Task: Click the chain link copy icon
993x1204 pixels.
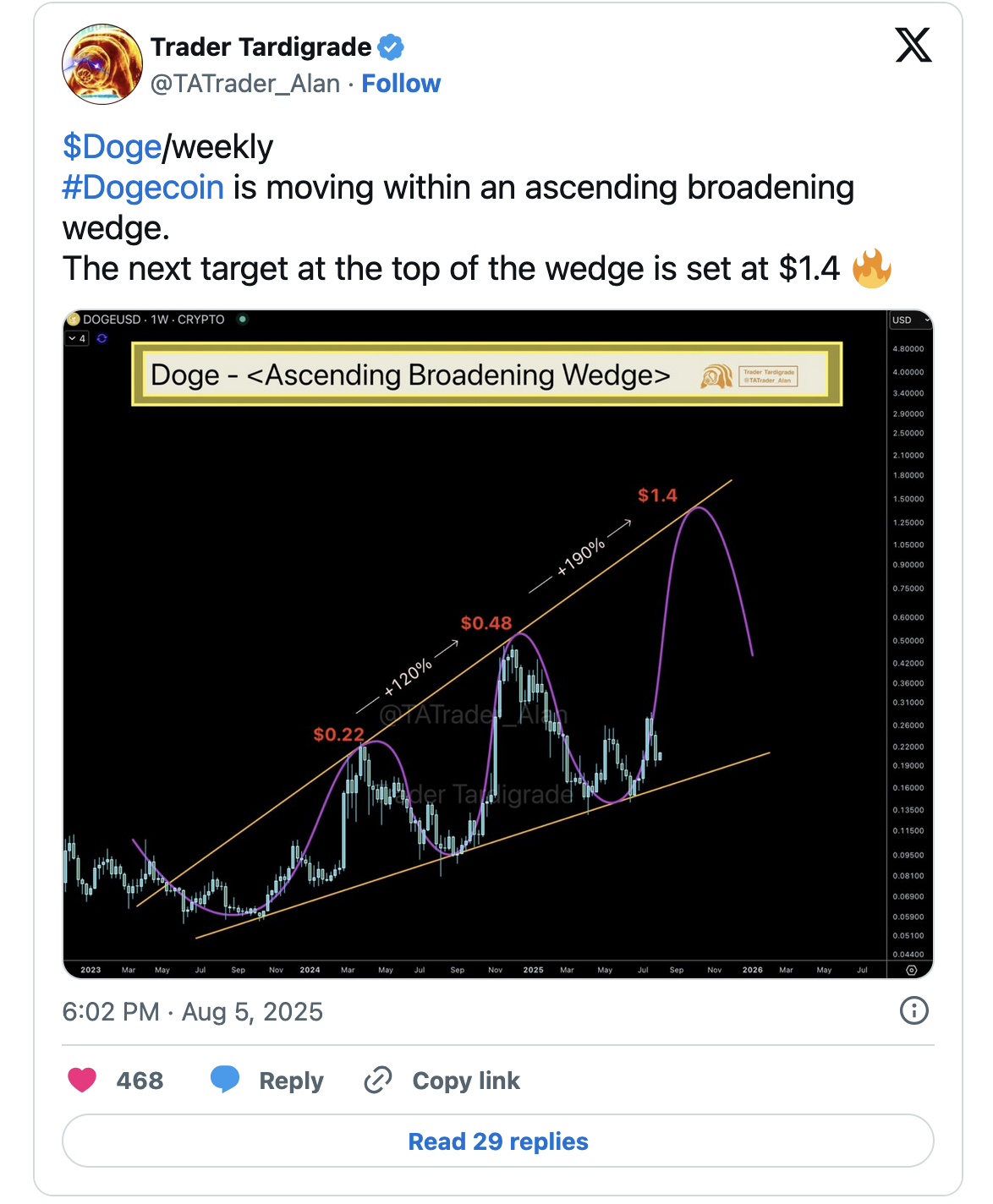Action: click(x=377, y=1080)
